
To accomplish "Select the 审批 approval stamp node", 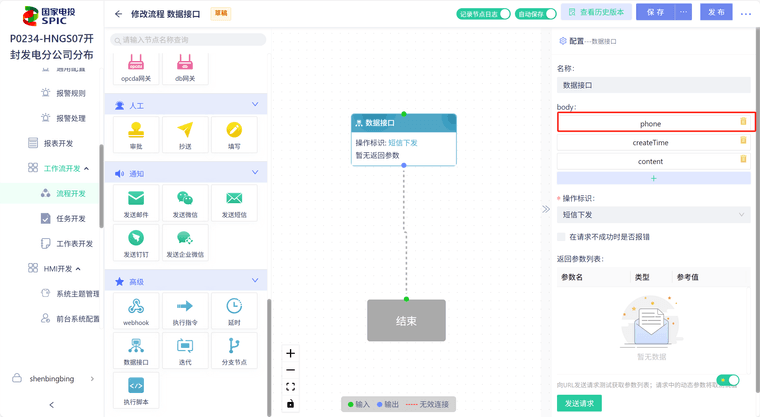I will click(x=136, y=135).
